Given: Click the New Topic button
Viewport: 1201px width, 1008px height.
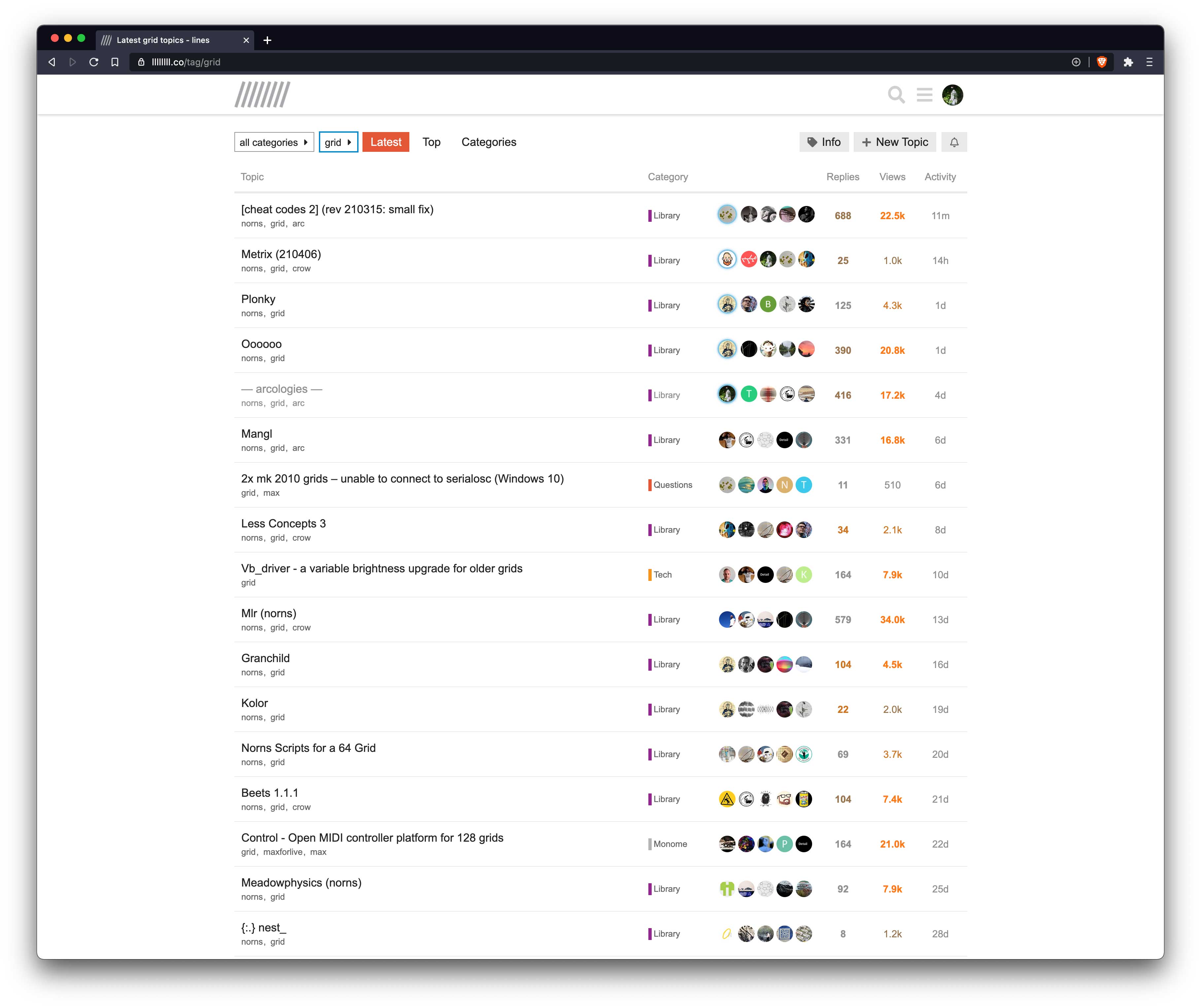Looking at the screenshot, I should [894, 142].
